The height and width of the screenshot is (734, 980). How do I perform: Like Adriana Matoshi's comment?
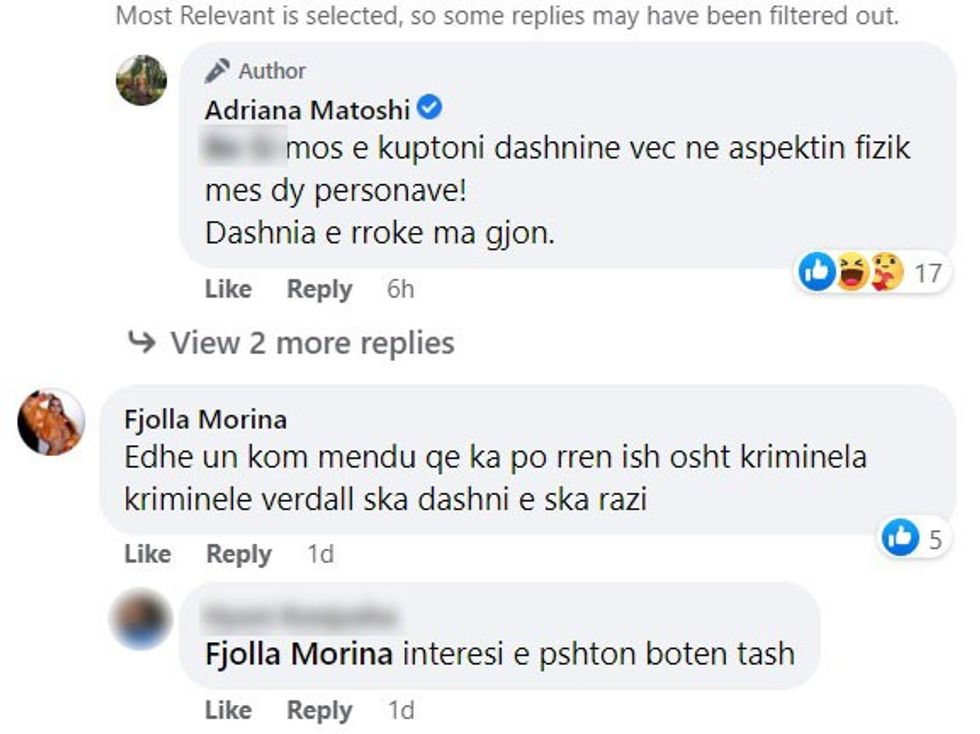coord(228,289)
